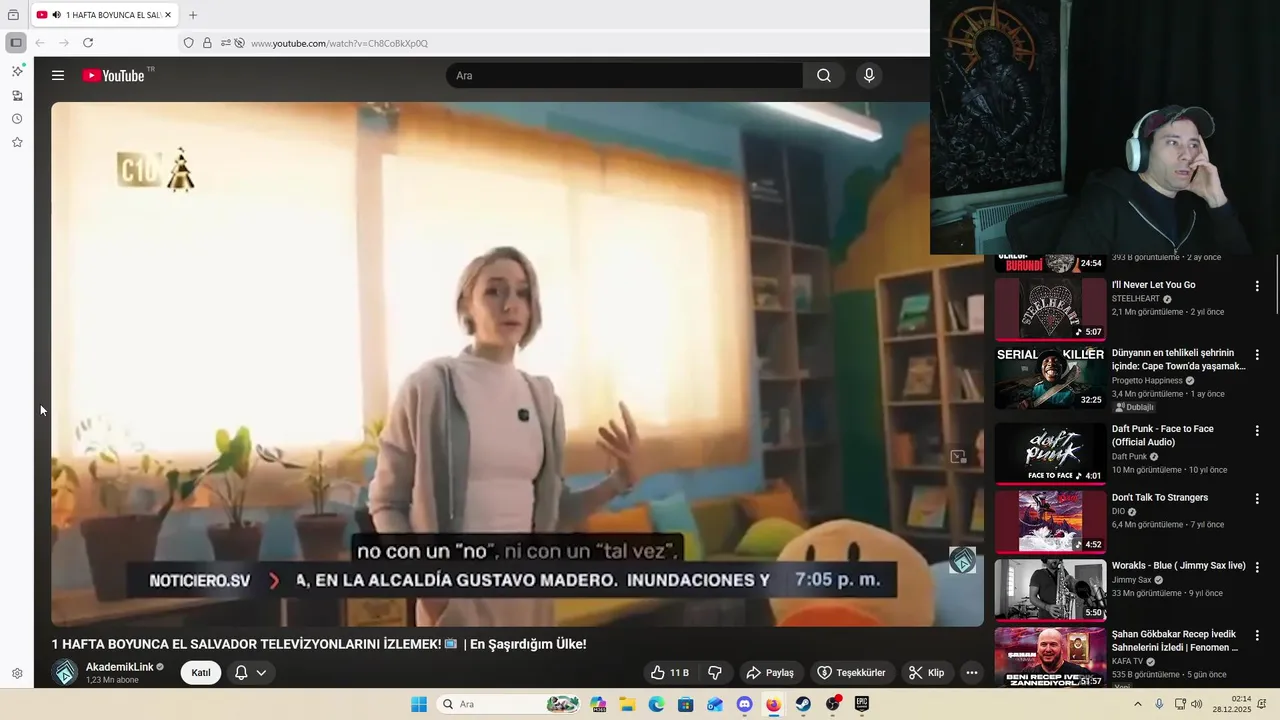Open options for Şahan Gökbakar video
1280x720 pixels.
pos(1257,636)
